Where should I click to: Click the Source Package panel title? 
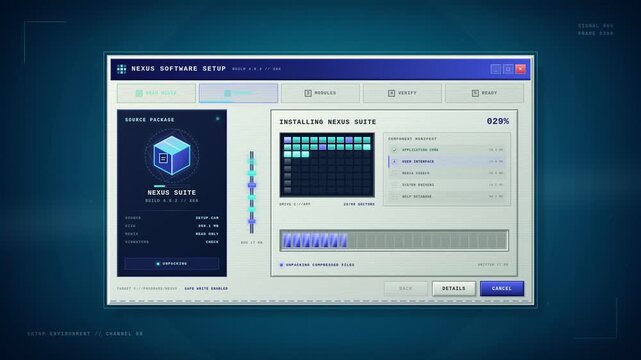(x=150, y=120)
